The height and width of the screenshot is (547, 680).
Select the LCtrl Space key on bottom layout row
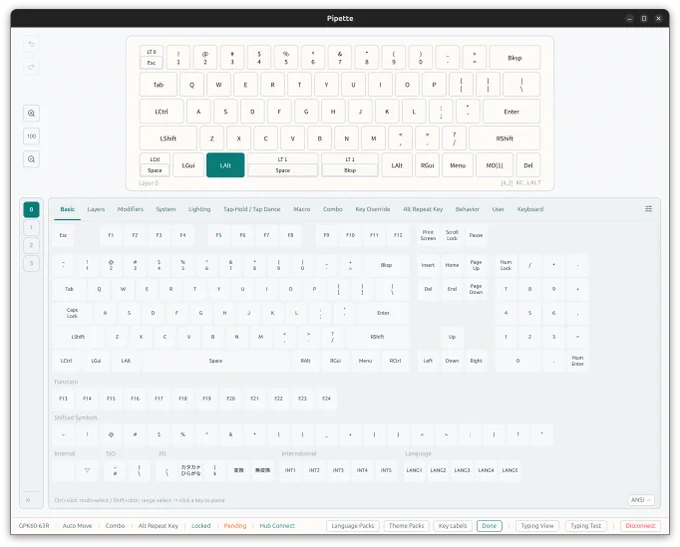coord(155,165)
